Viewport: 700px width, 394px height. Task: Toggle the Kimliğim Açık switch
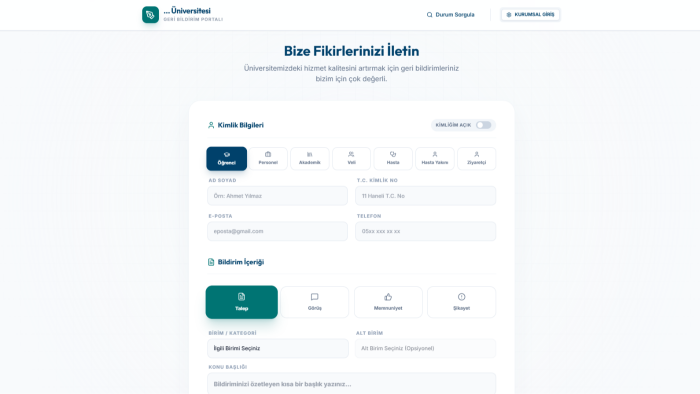tap(483, 125)
